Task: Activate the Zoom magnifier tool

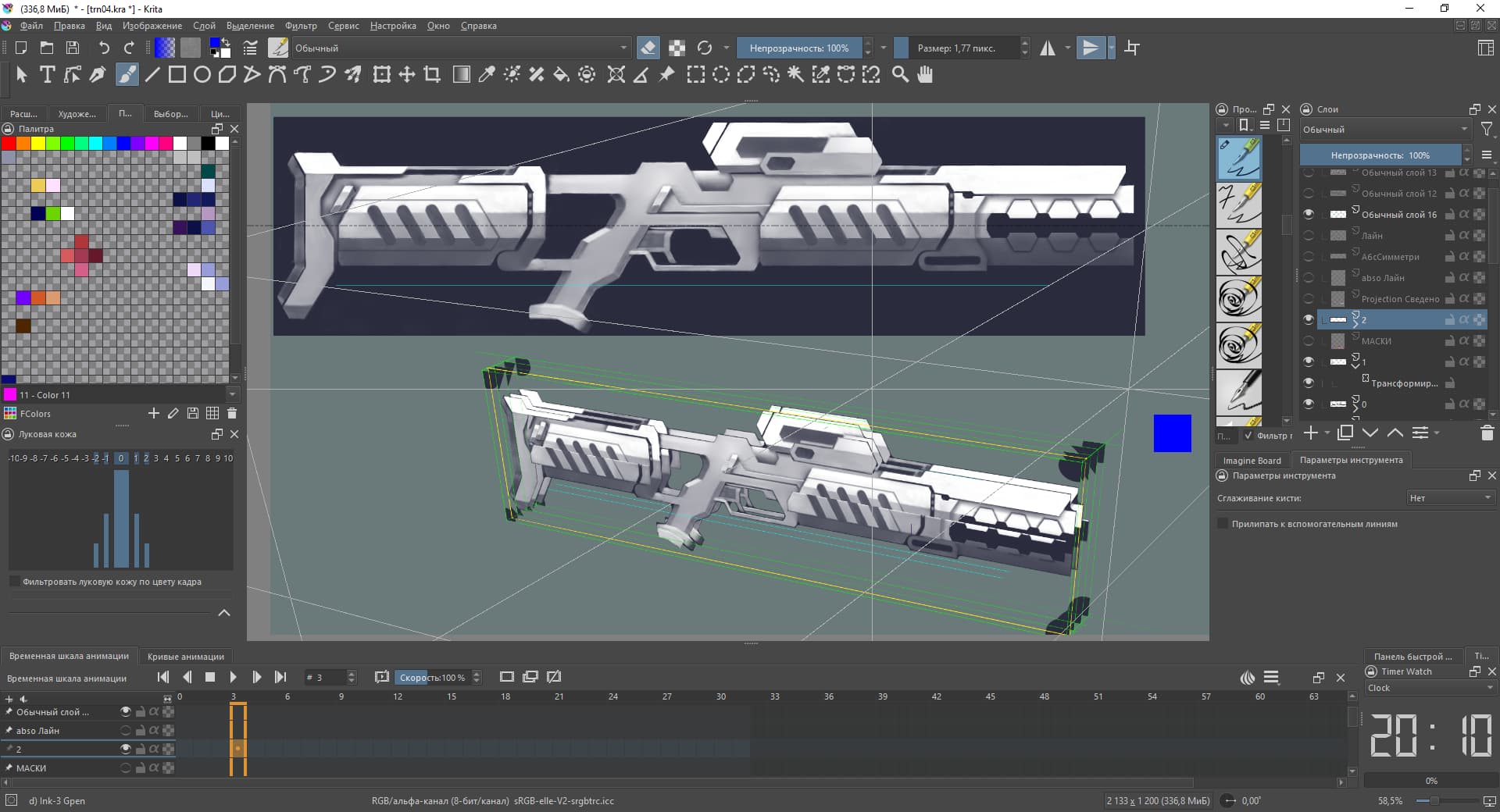Action: (x=900, y=75)
